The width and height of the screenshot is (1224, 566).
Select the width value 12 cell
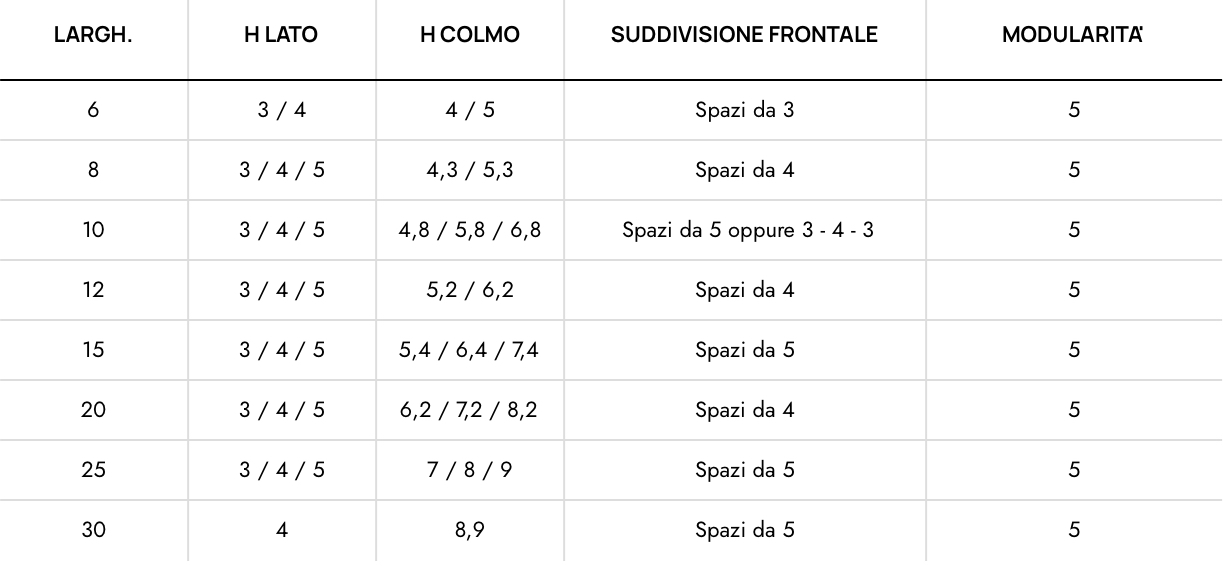[x=92, y=290]
